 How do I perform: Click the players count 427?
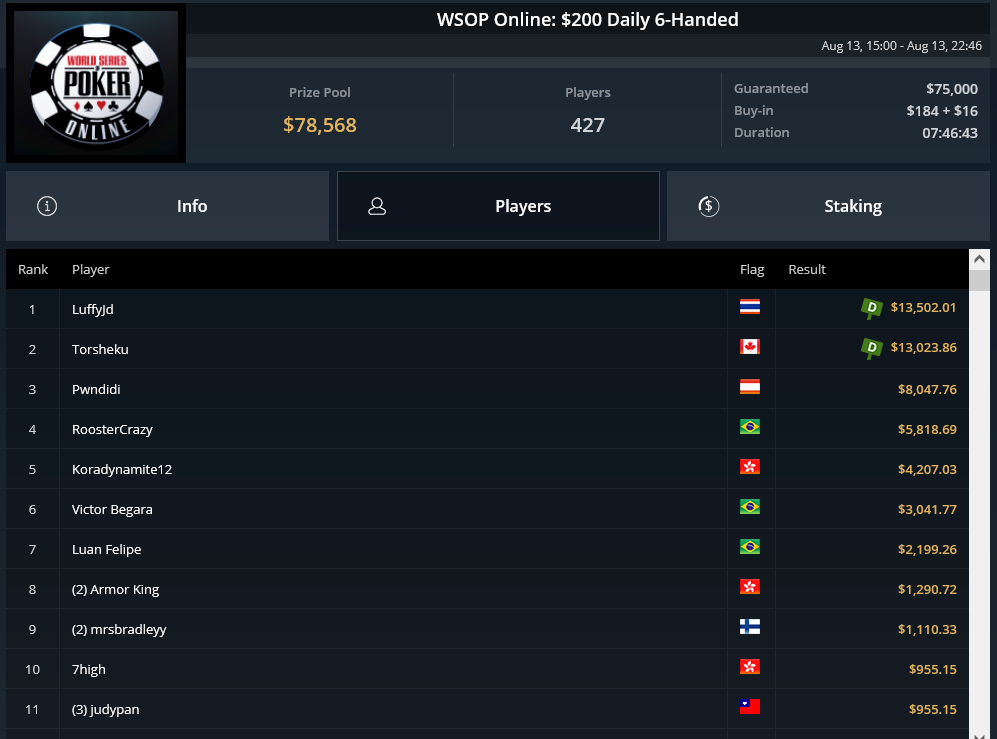pos(588,125)
